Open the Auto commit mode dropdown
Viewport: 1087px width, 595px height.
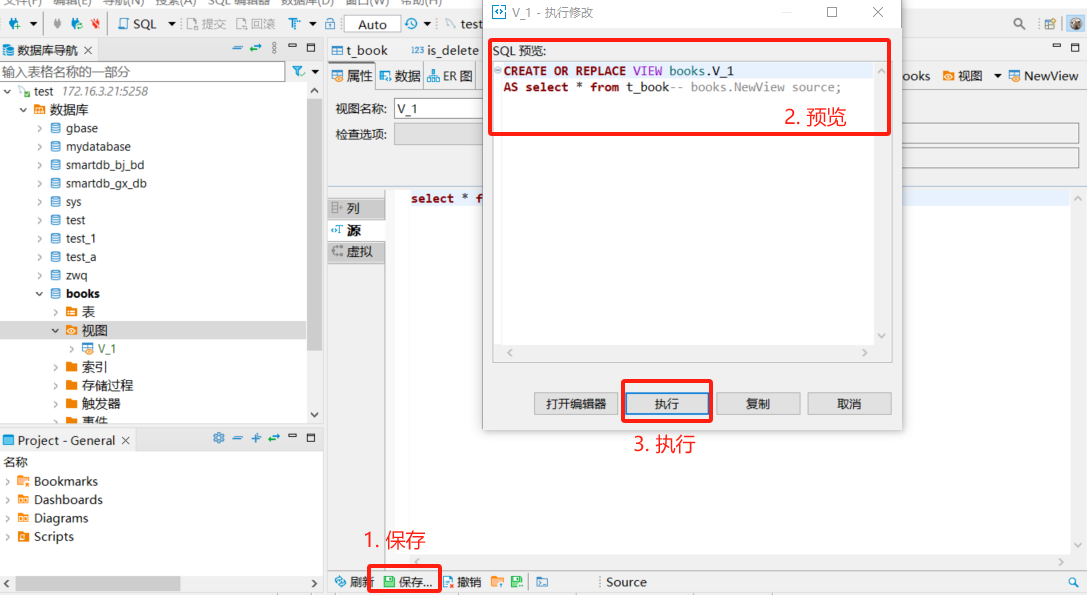pyautogui.click(x=372, y=24)
